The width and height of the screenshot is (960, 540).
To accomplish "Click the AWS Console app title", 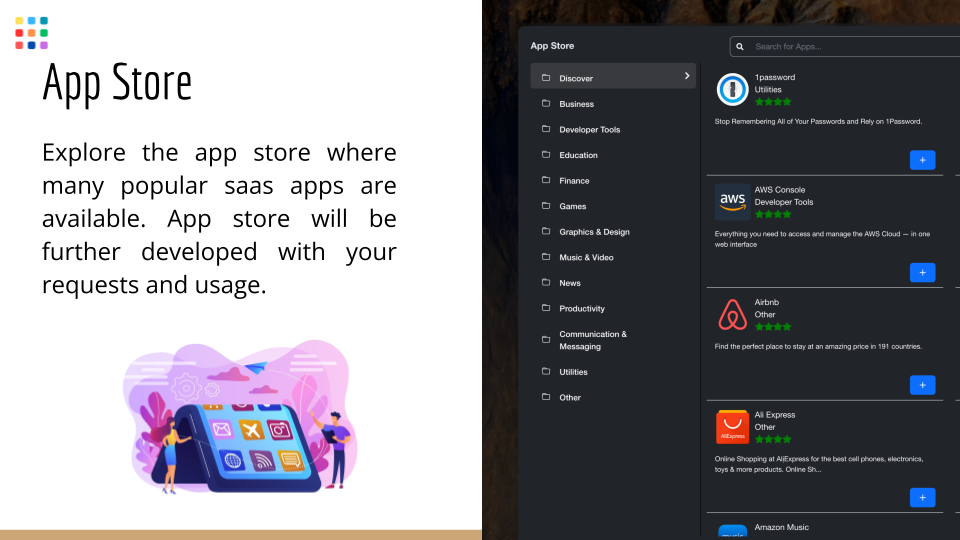I will point(779,190).
